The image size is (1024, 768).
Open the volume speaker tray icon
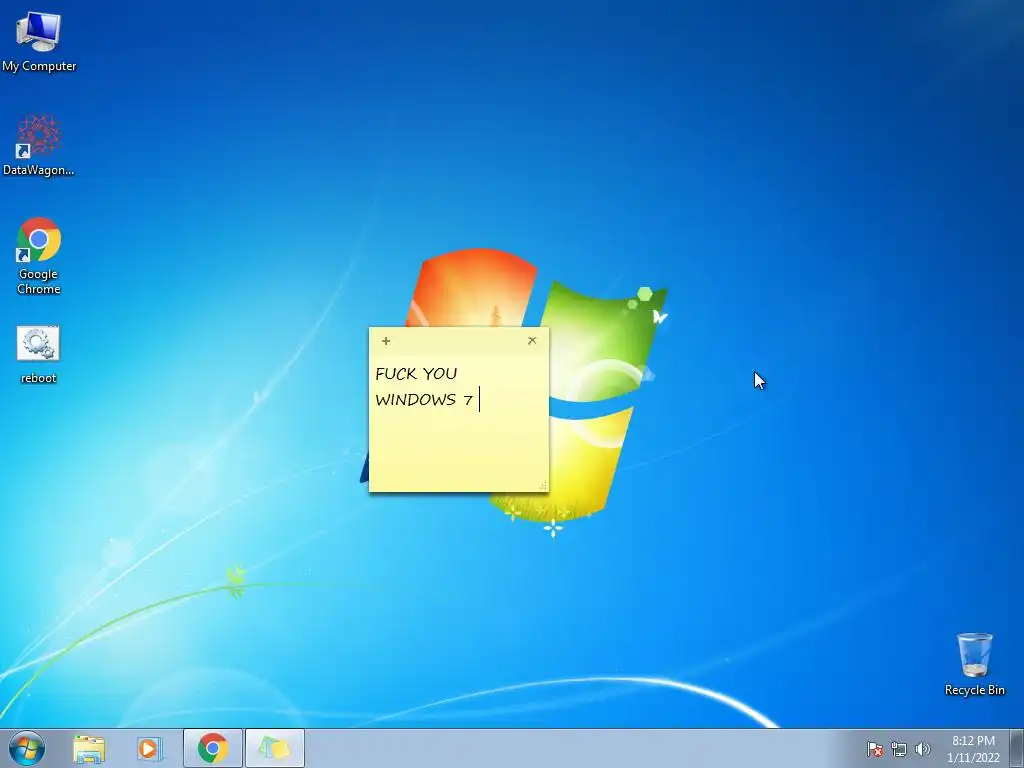(x=923, y=749)
